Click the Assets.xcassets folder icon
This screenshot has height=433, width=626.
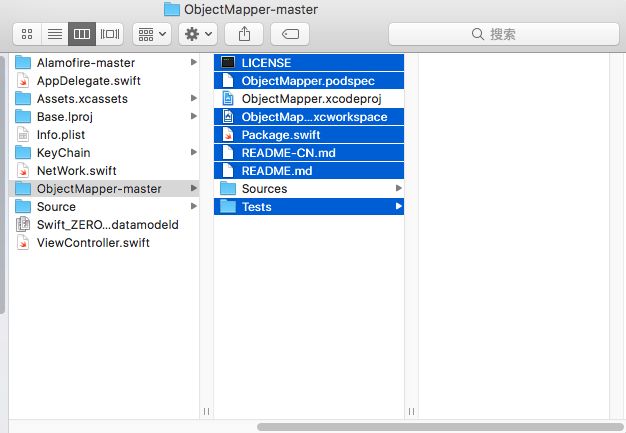coord(23,99)
